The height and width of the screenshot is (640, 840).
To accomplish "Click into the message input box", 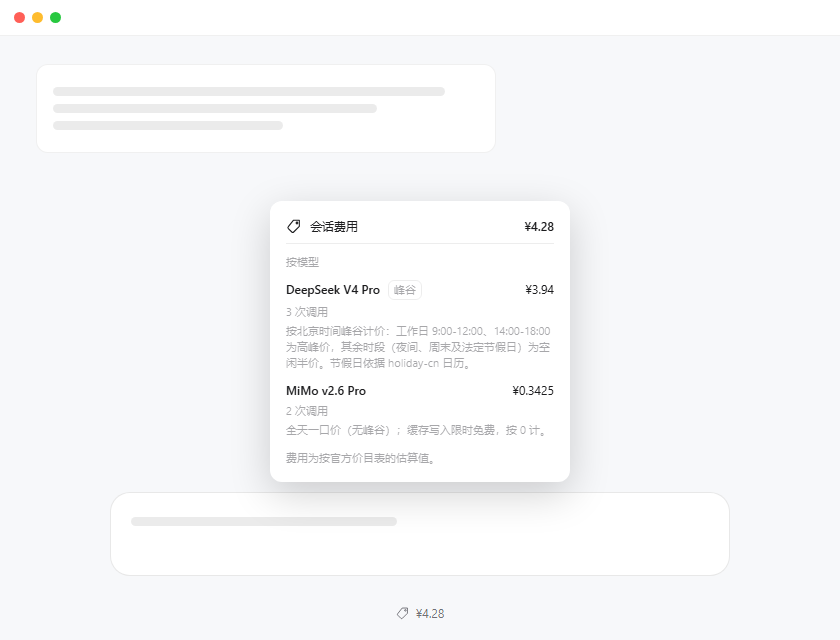I will (420, 534).
